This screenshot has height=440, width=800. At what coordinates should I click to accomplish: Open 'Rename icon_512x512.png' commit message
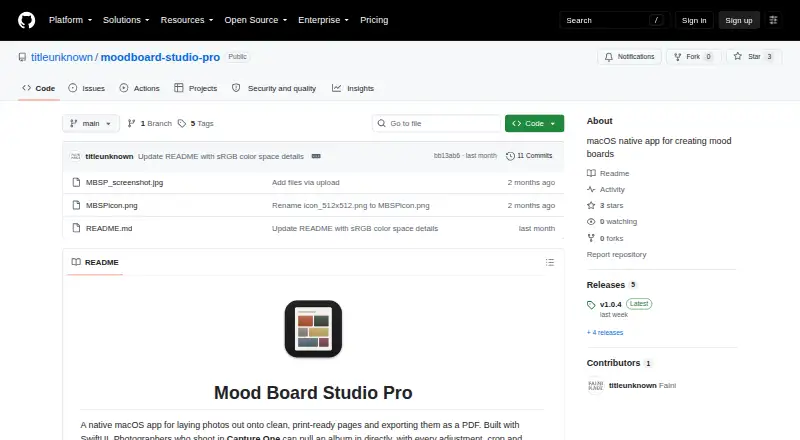(351, 205)
